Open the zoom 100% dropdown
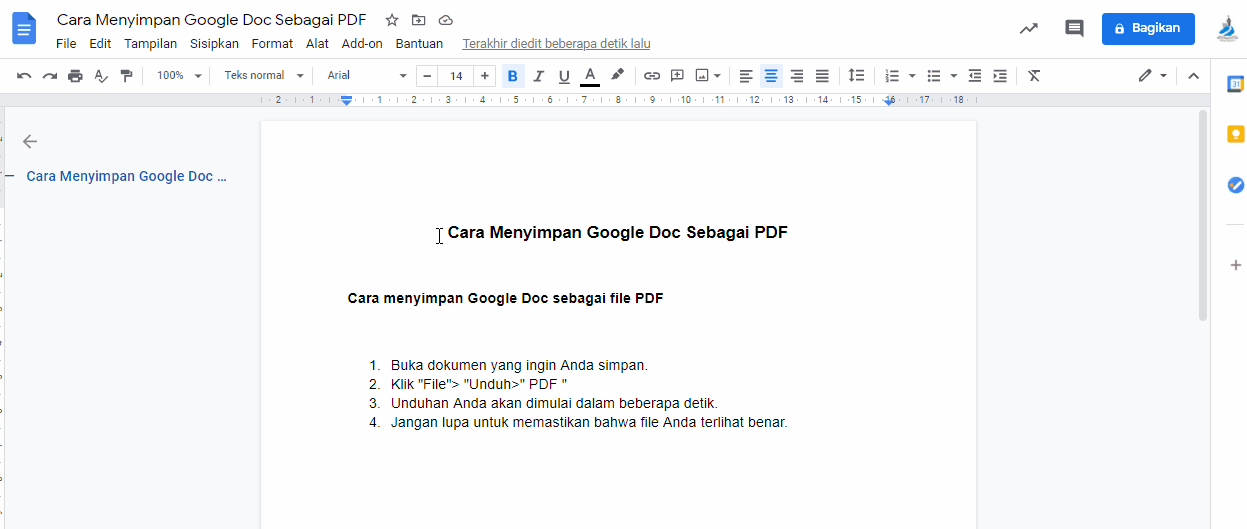The height and width of the screenshot is (529, 1247). [x=179, y=76]
